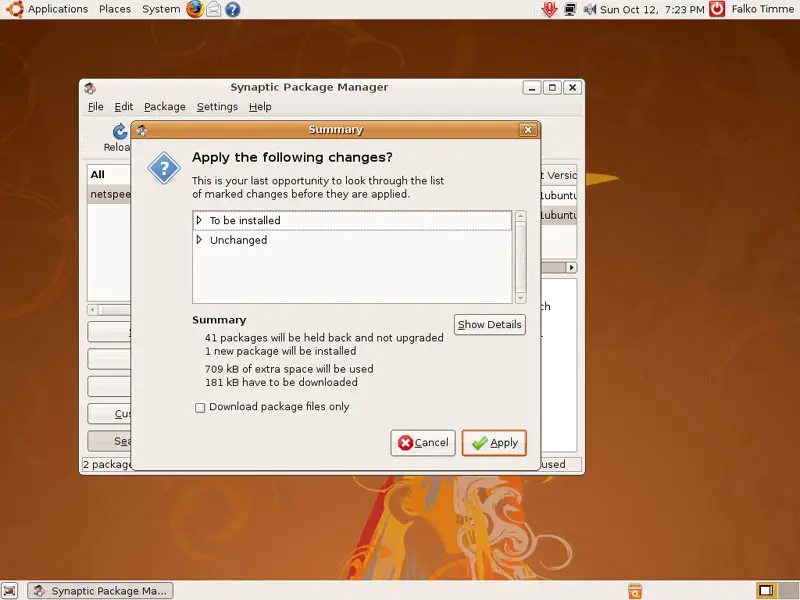Enable Download package files only checkbox

(x=200, y=408)
